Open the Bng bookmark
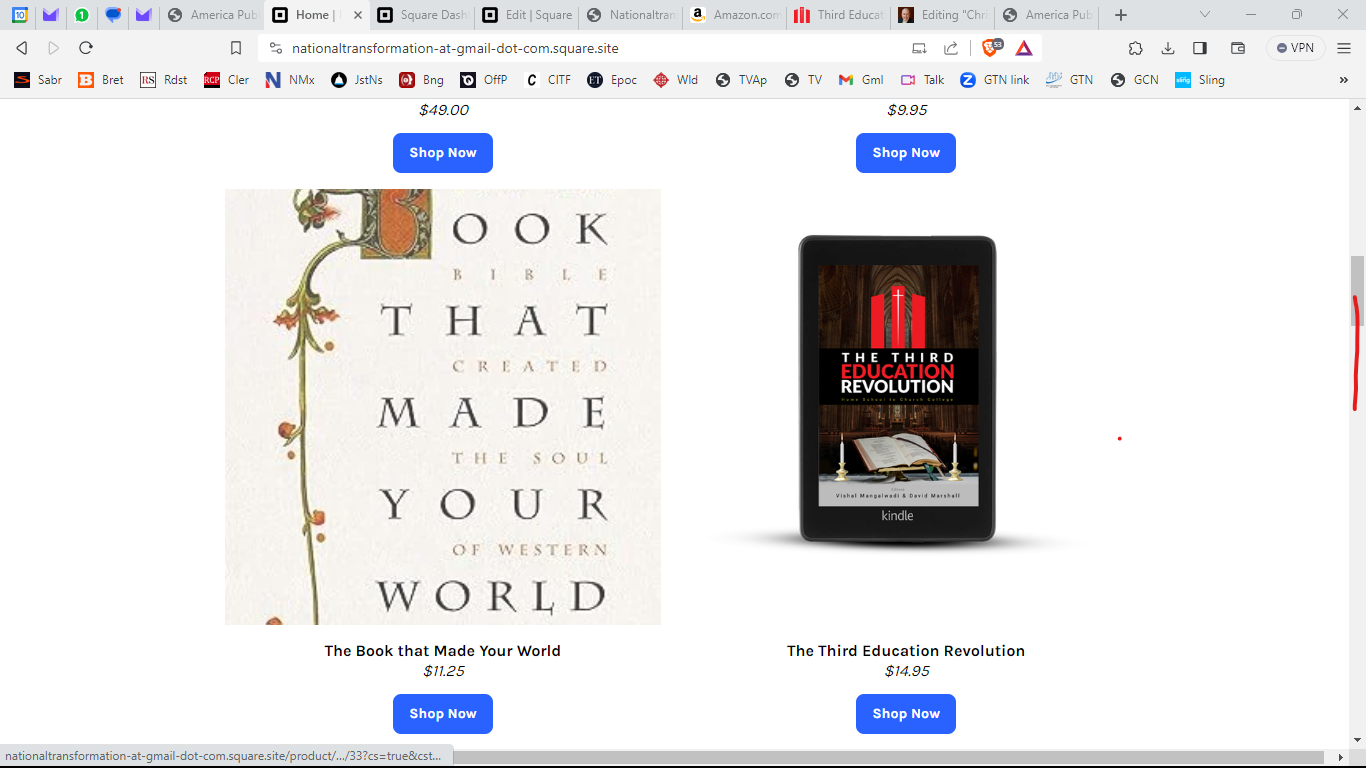Image resolution: width=1366 pixels, height=768 pixels. point(421,80)
